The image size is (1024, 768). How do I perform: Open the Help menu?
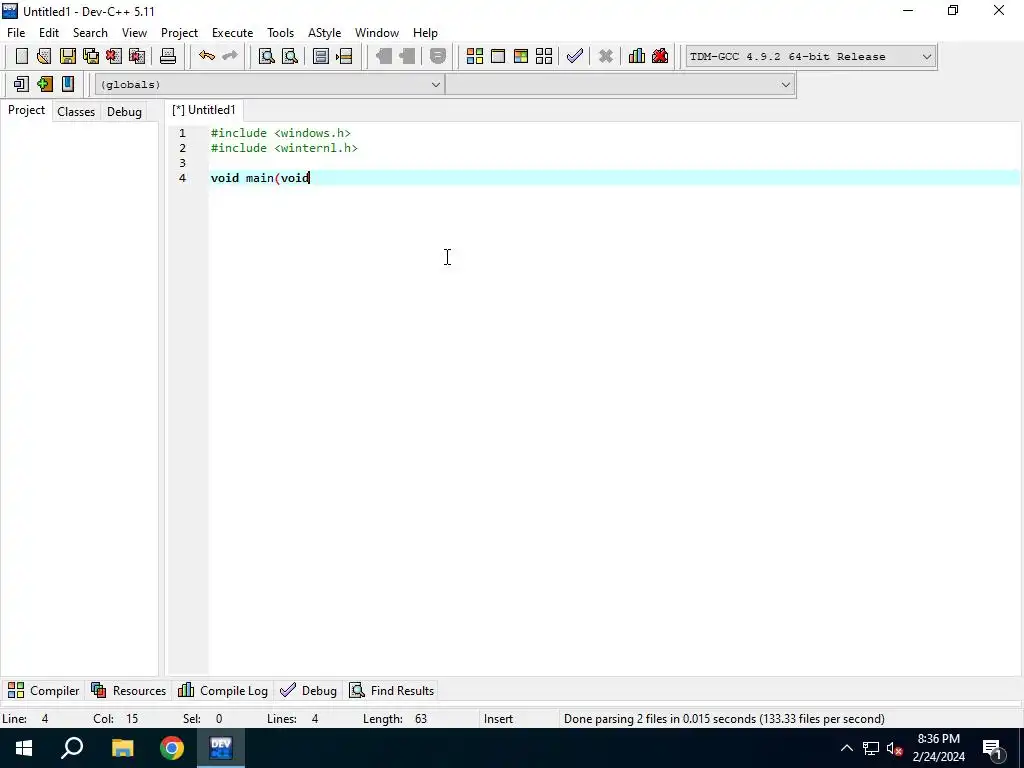tap(425, 33)
